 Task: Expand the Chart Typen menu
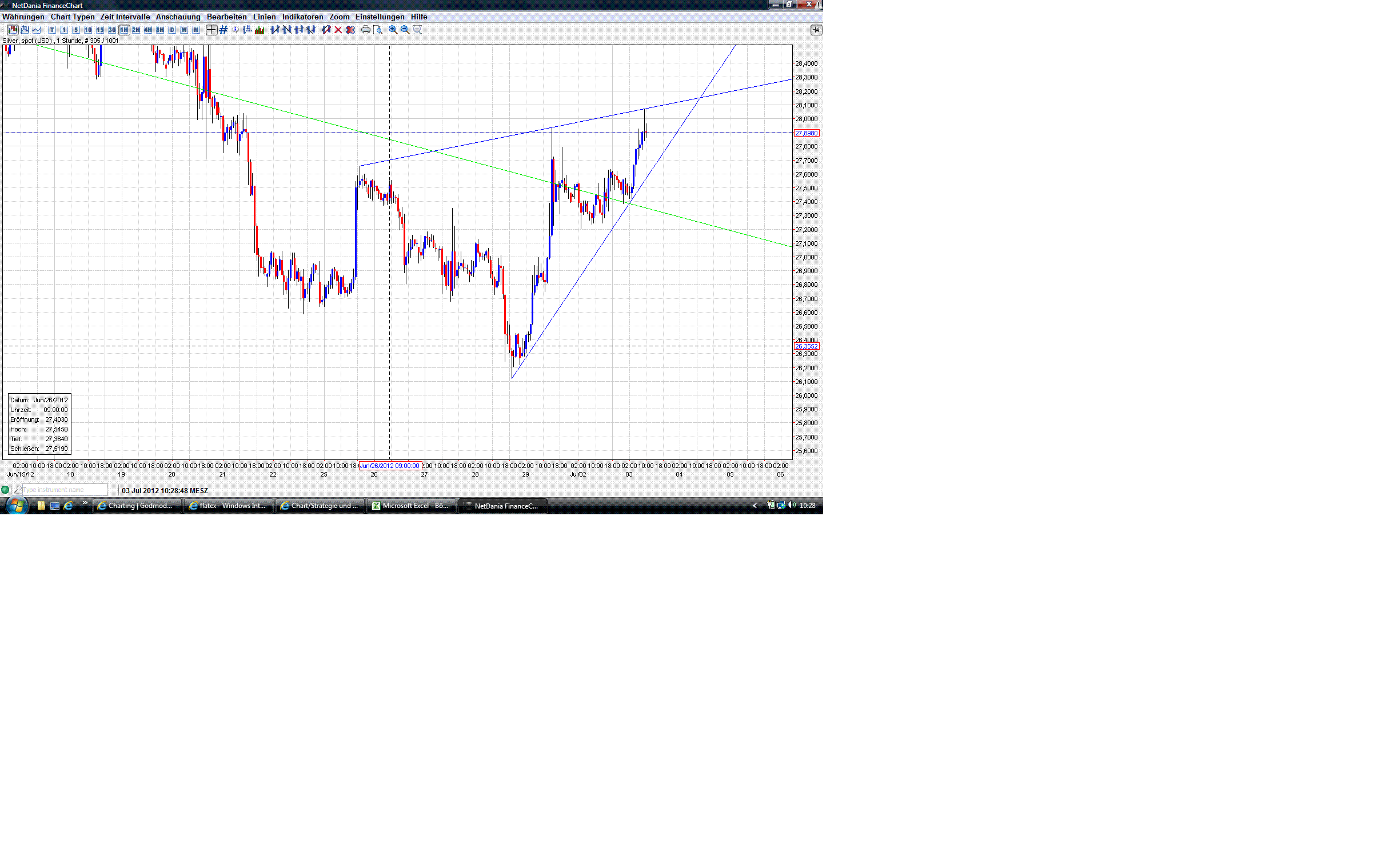73,17
